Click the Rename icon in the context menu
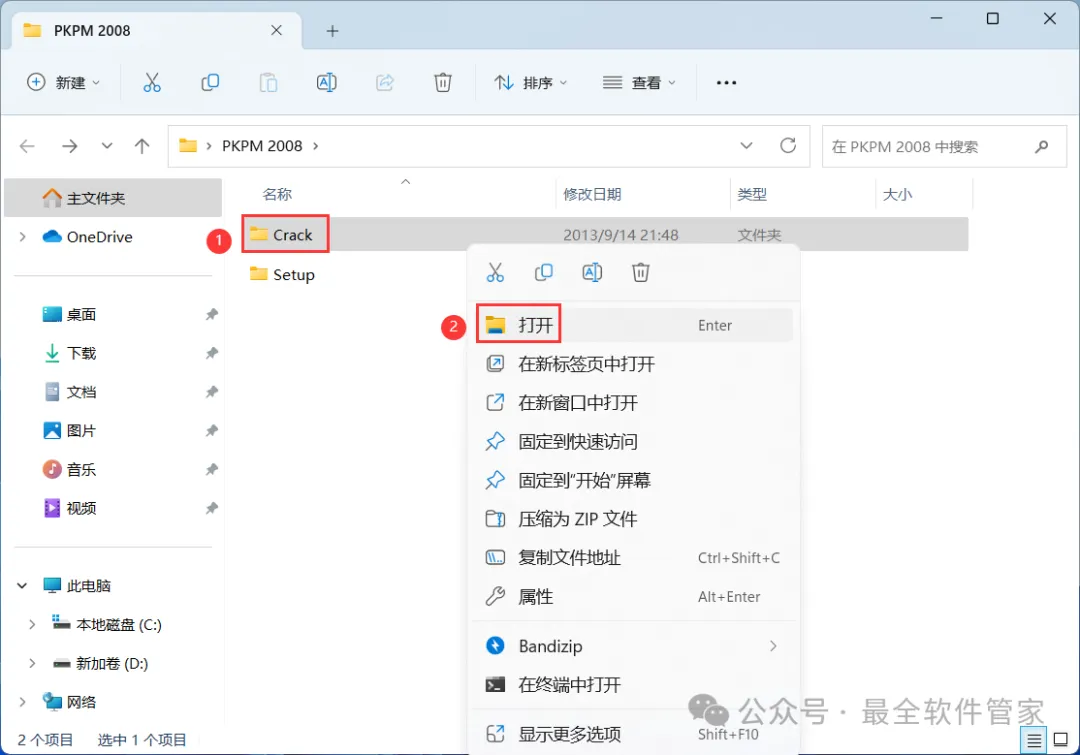 click(592, 273)
